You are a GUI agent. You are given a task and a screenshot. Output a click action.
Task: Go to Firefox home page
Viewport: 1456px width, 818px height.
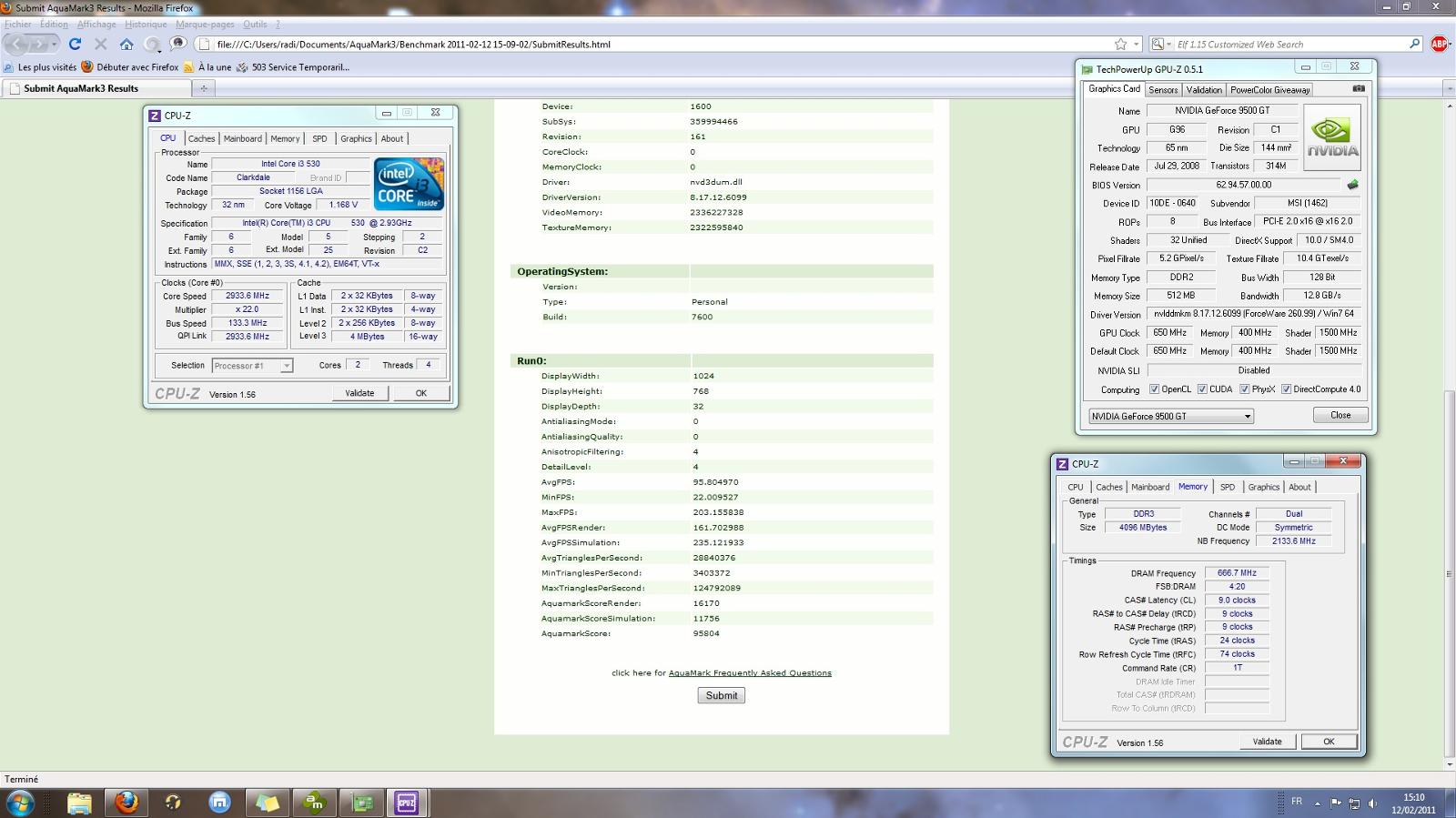(x=126, y=44)
